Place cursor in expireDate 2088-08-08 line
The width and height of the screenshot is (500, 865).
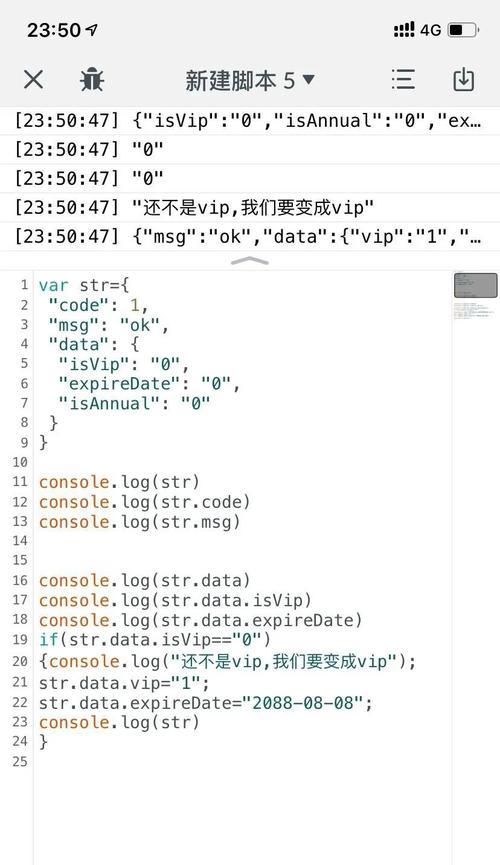click(x=205, y=703)
